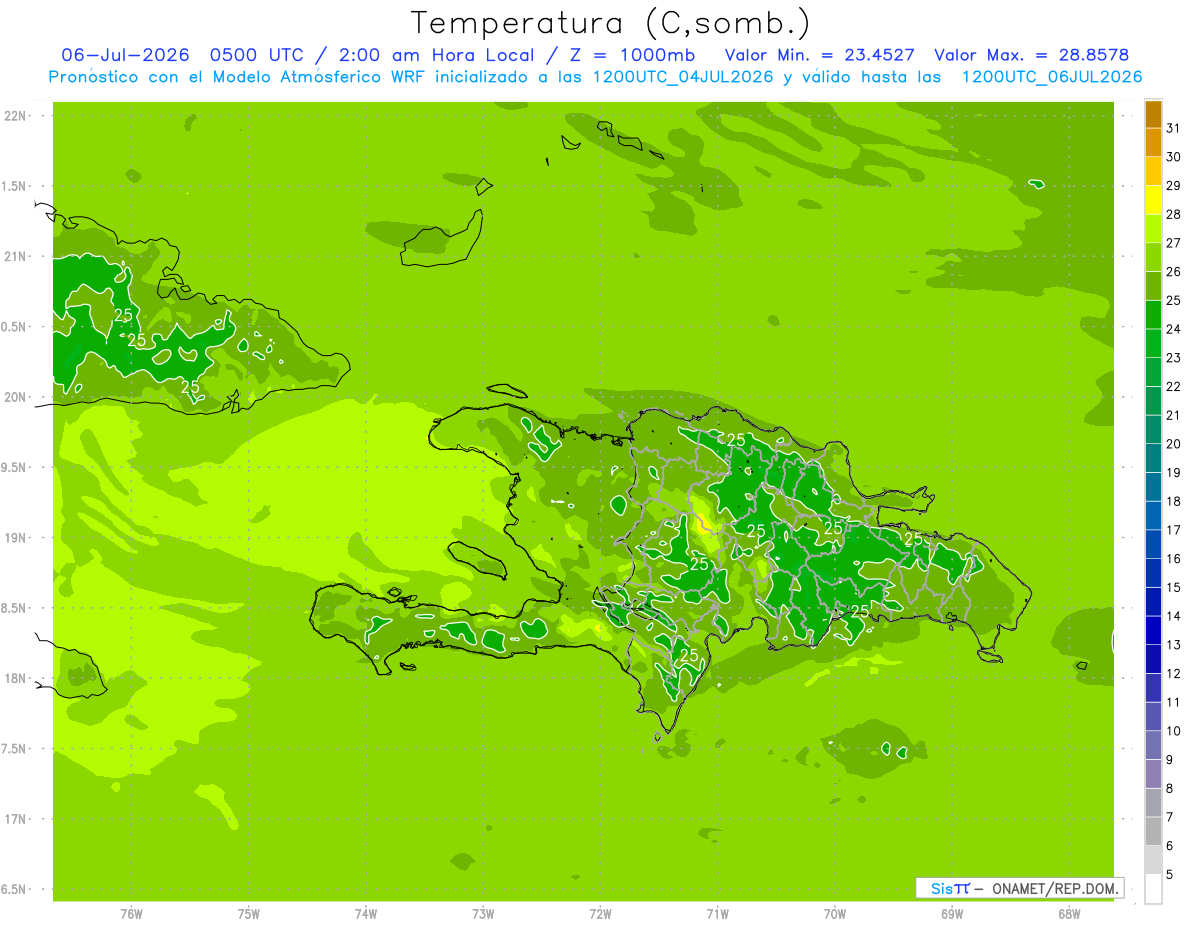Click the '27' value on color scale
This screenshot has height=927, width=1200.
tap(1174, 243)
